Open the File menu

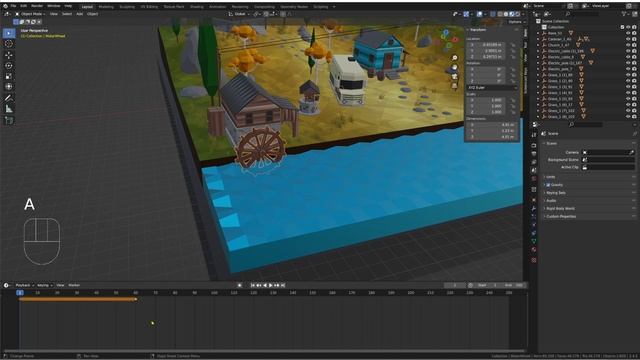click(13, 6)
